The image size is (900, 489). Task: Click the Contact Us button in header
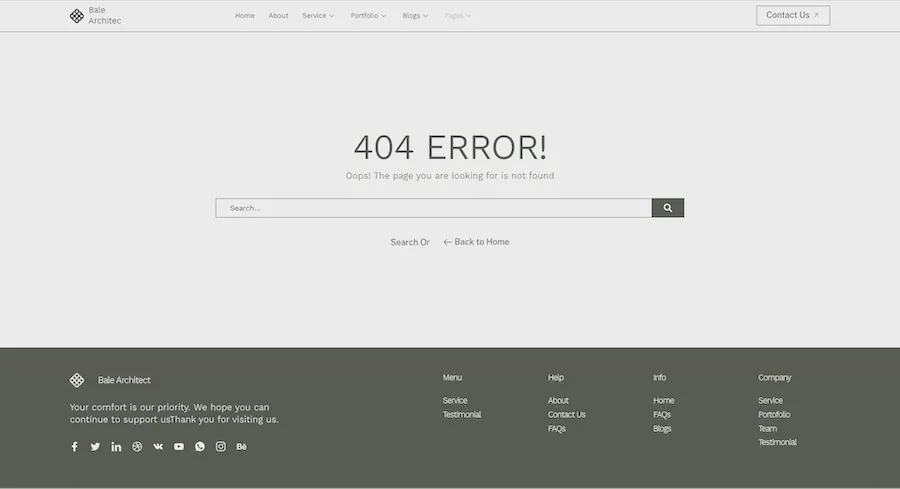(793, 15)
